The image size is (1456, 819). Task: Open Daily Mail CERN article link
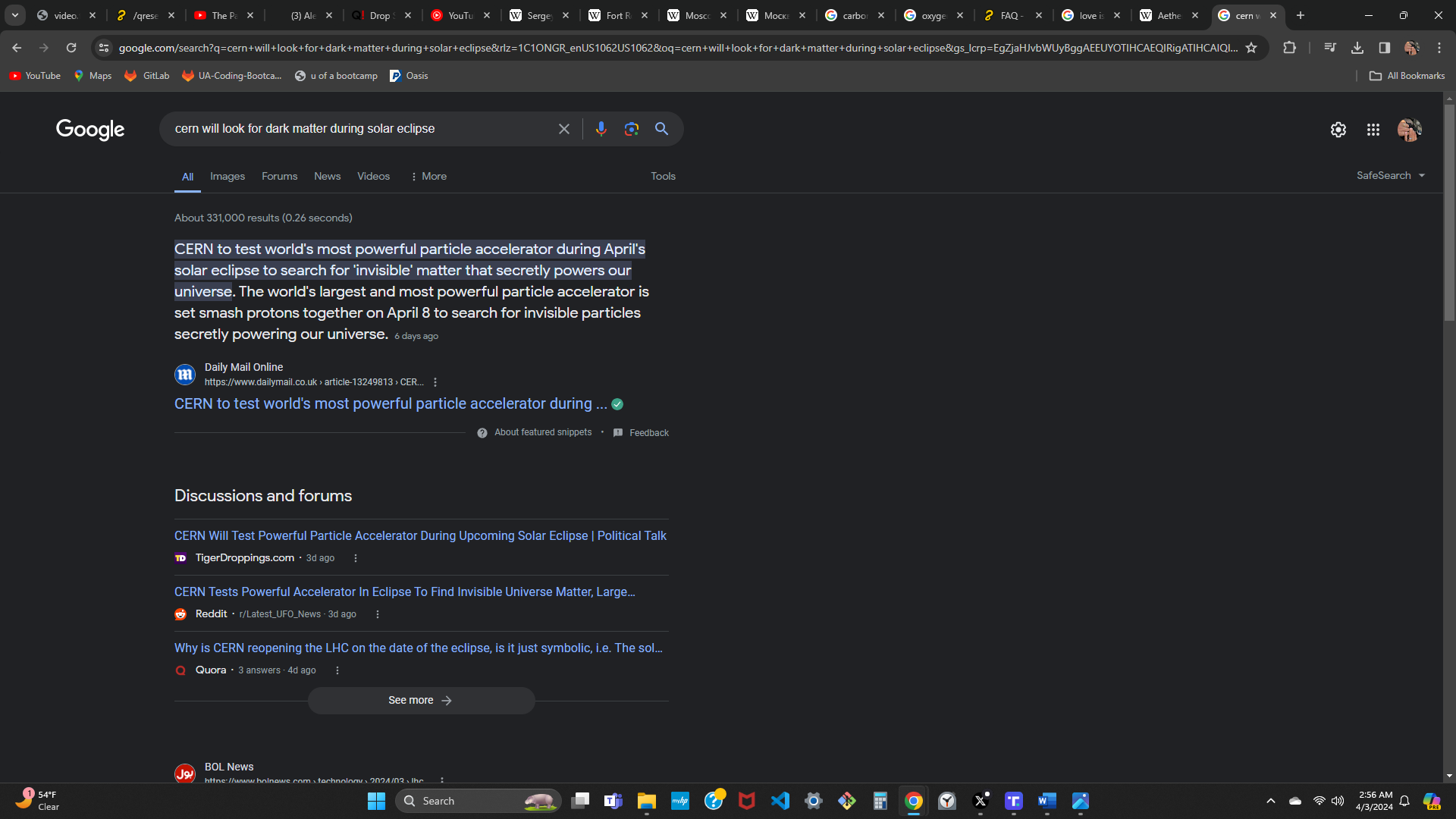(x=391, y=404)
